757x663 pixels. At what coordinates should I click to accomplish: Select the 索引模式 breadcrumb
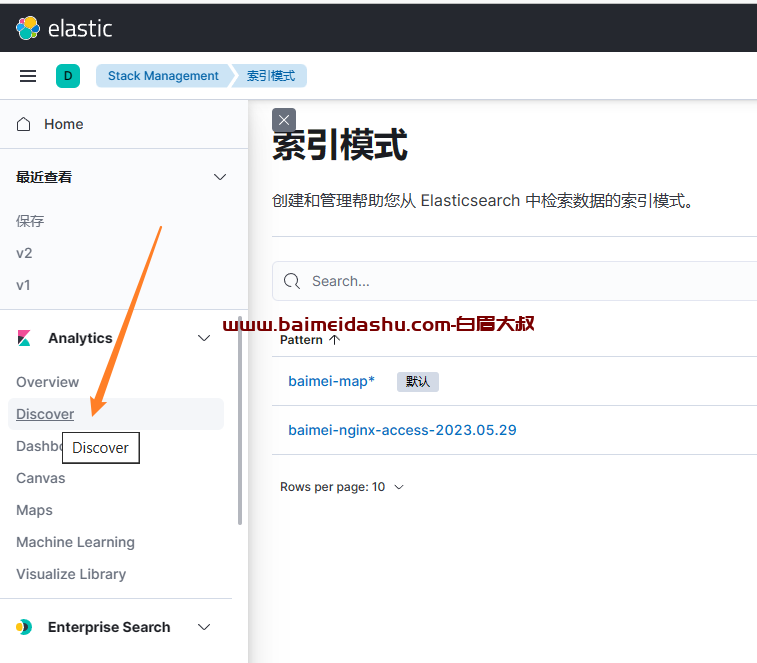coord(271,76)
